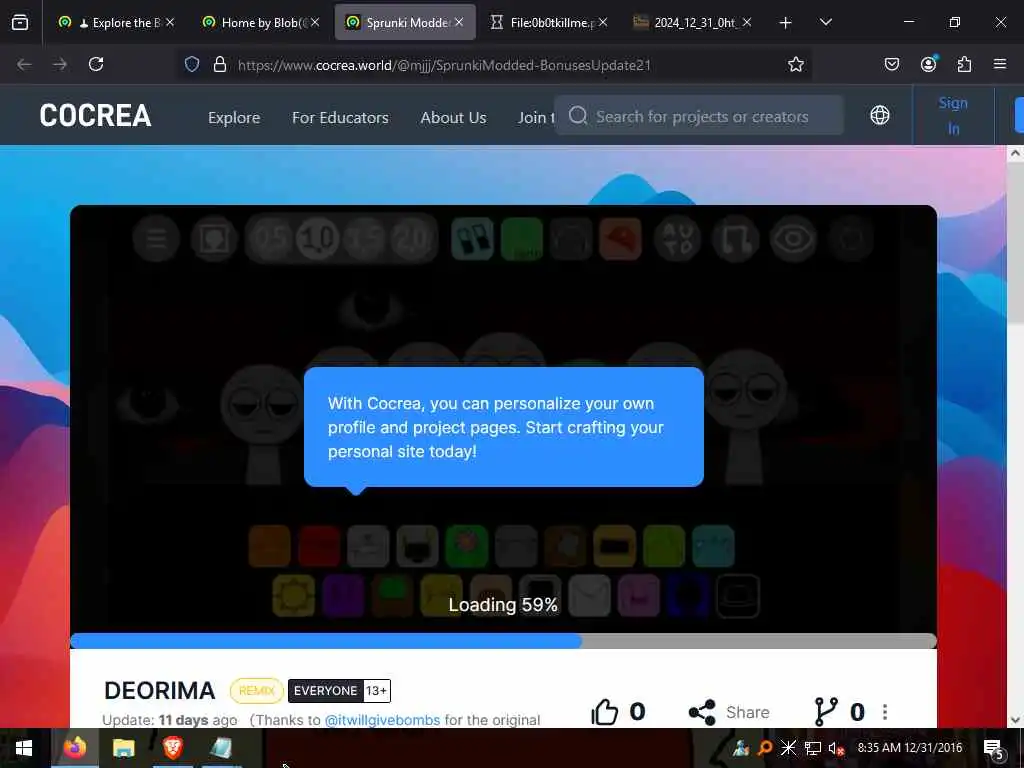Viewport: 1024px width, 768px height.
Task: Open the three-dot more options menu
Action: (885, 712)
